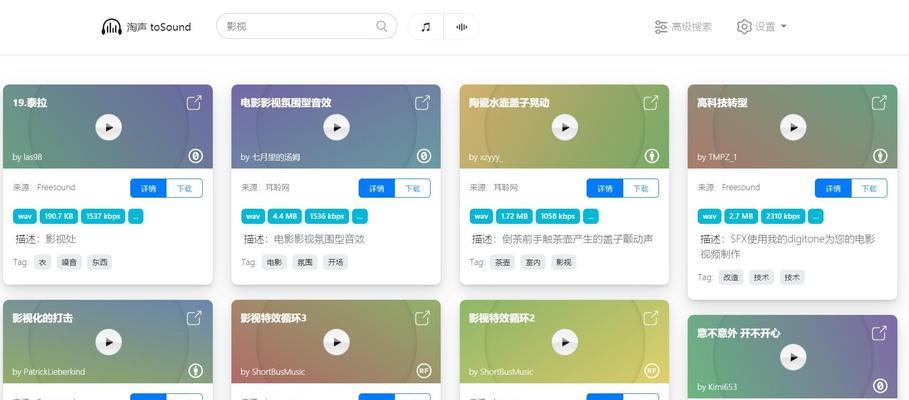This screenshot has height=400, width=909.
Task: Download 陶瓷水壶盖子晃动 sound
Action: tap(641, 188)
